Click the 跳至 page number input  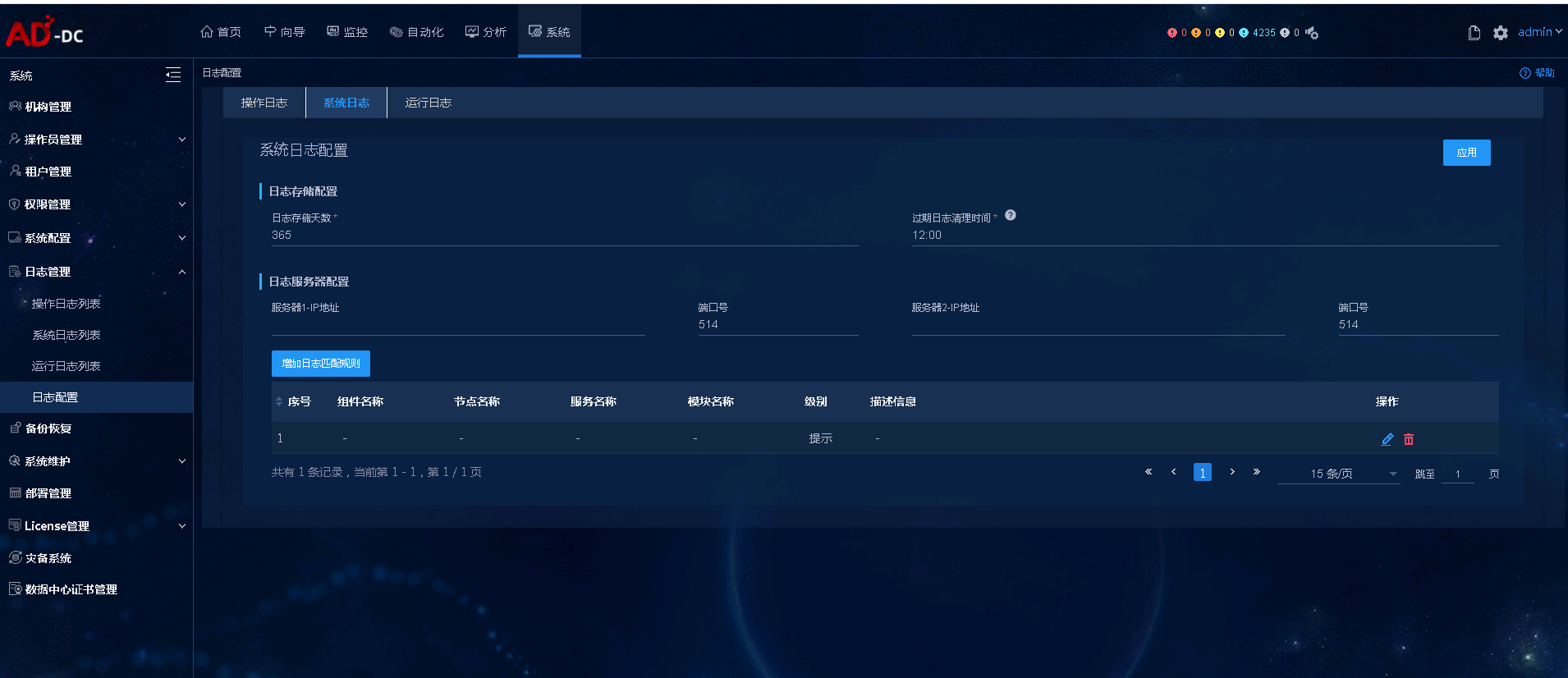tap(1458, 474)
